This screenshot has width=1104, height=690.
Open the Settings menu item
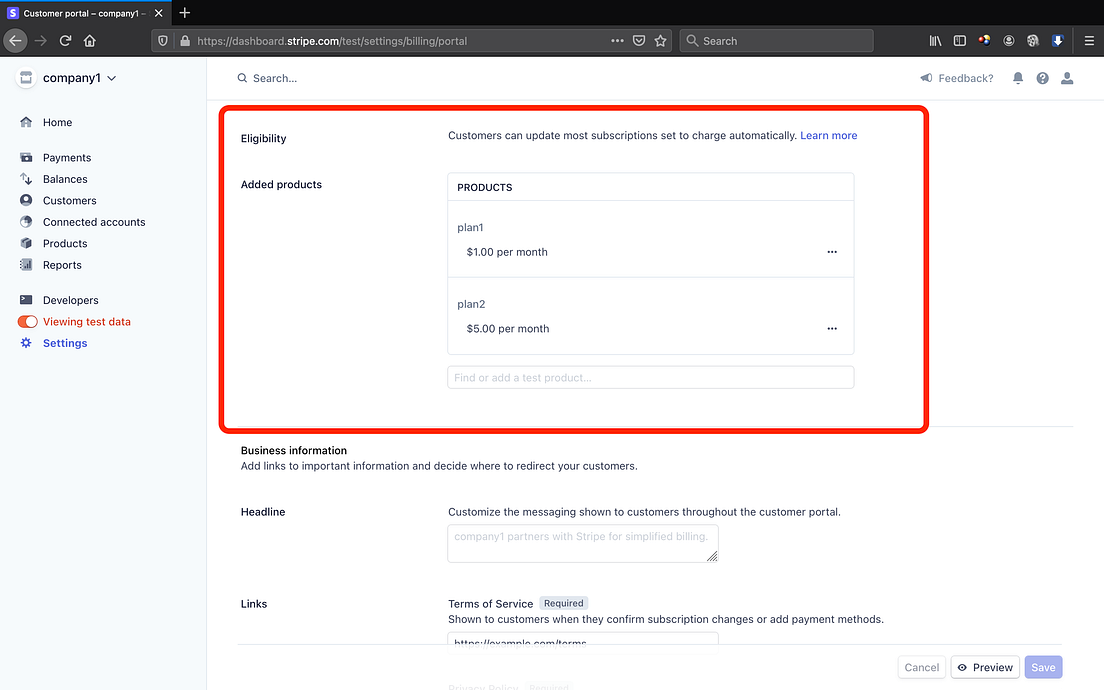coord(64,342)
